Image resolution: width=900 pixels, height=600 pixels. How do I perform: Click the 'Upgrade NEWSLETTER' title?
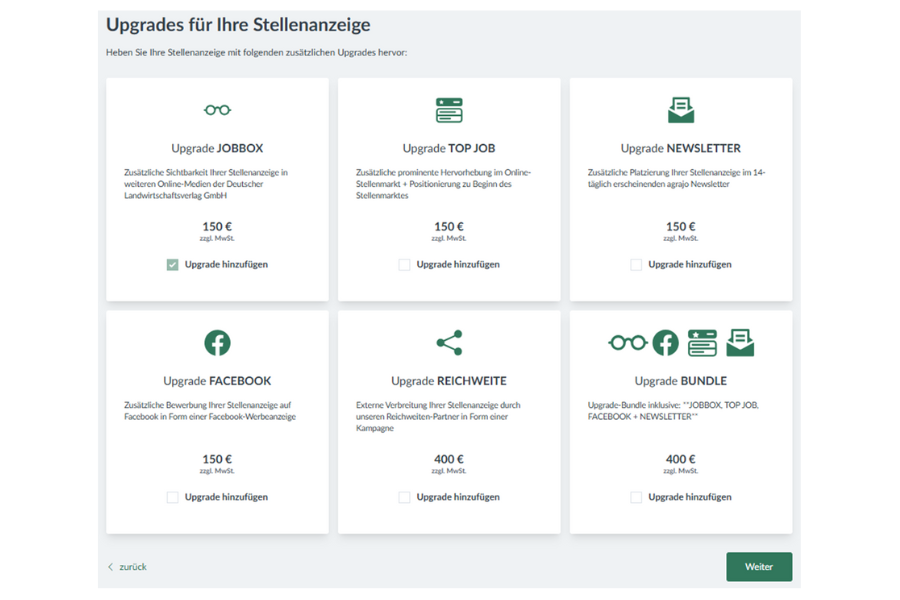681,148
